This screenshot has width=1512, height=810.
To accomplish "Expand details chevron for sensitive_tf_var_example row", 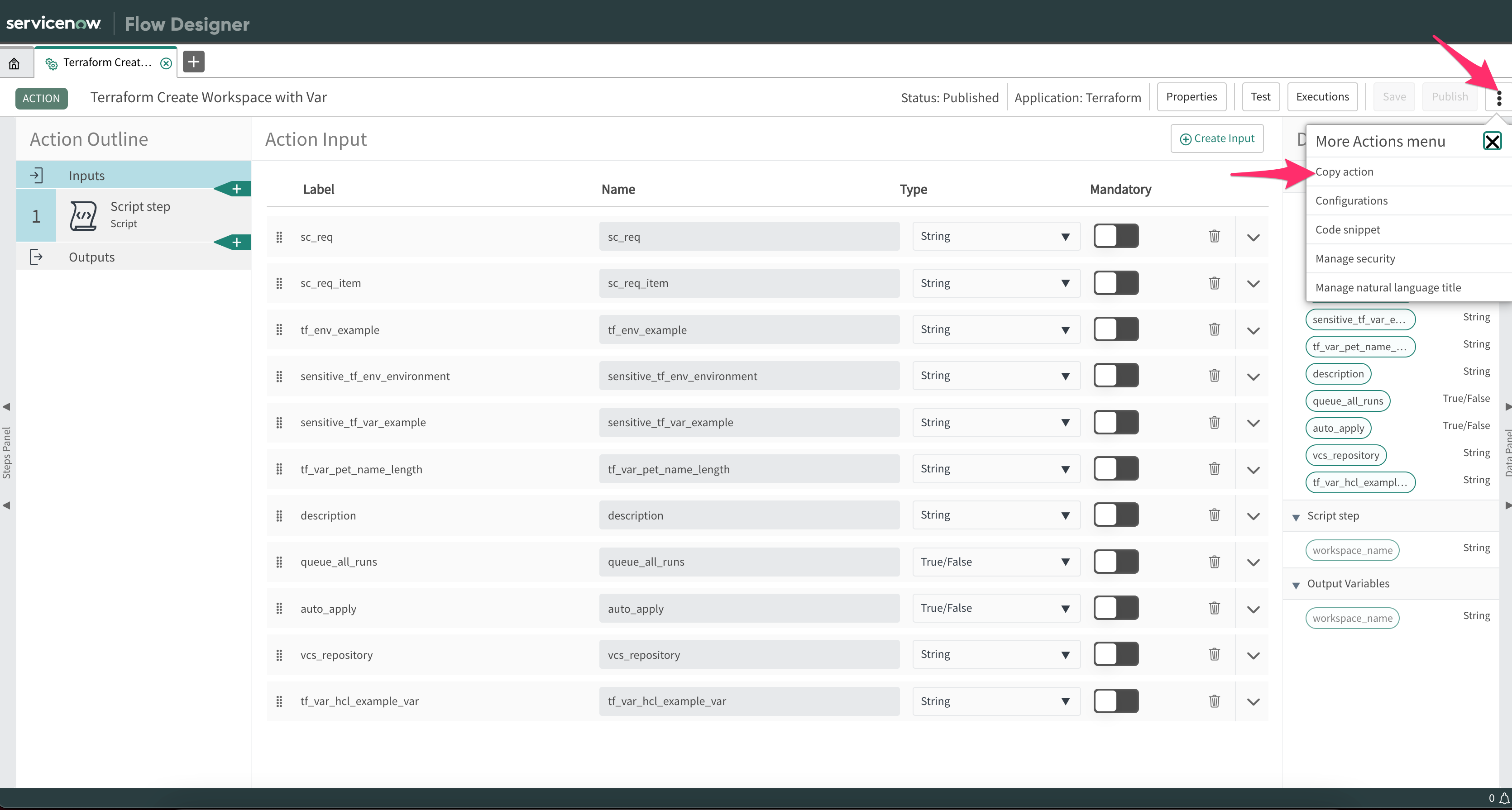I will click(1253, 423).
